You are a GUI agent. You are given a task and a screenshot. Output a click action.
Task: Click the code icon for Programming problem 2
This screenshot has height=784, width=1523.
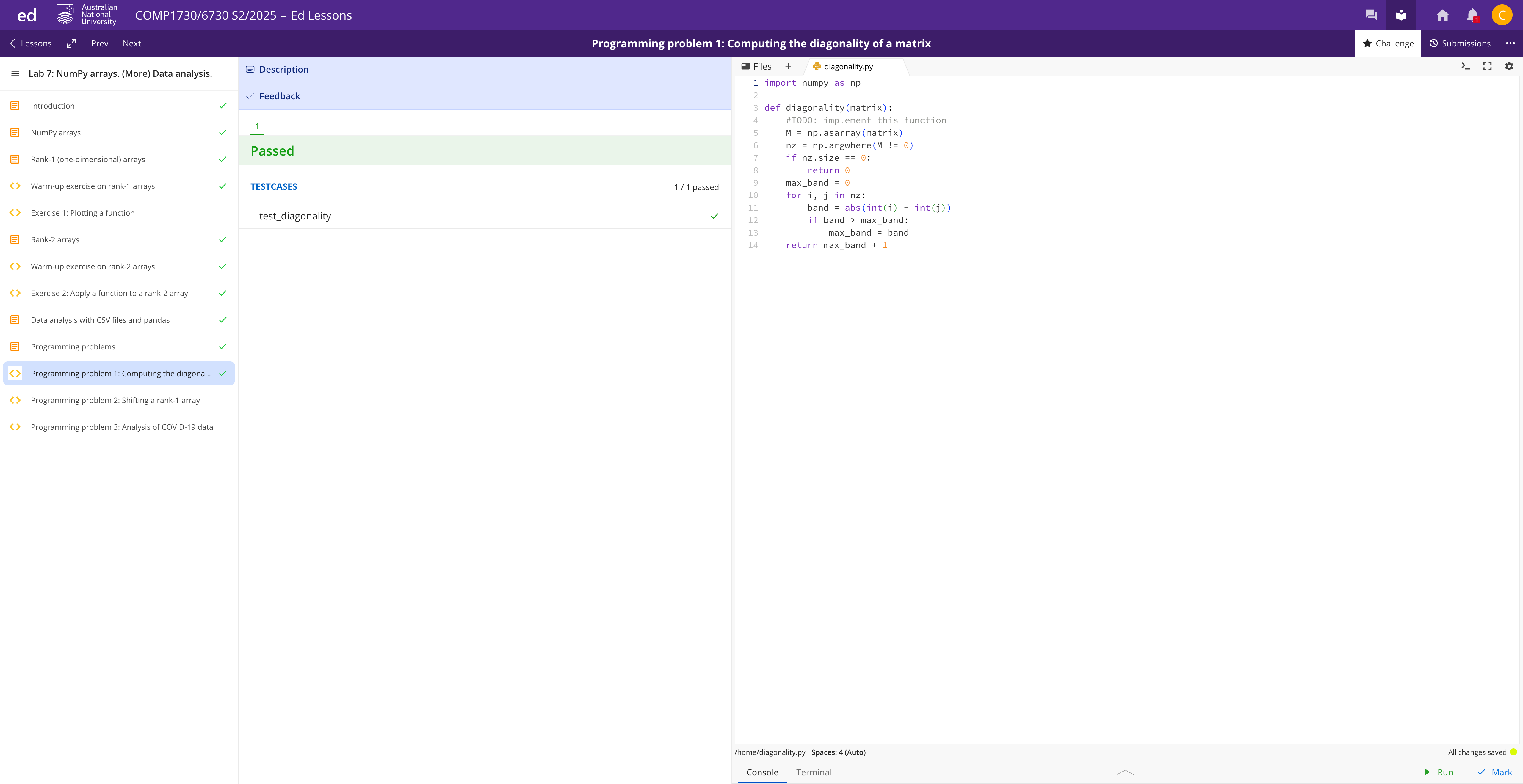[15, 400]
